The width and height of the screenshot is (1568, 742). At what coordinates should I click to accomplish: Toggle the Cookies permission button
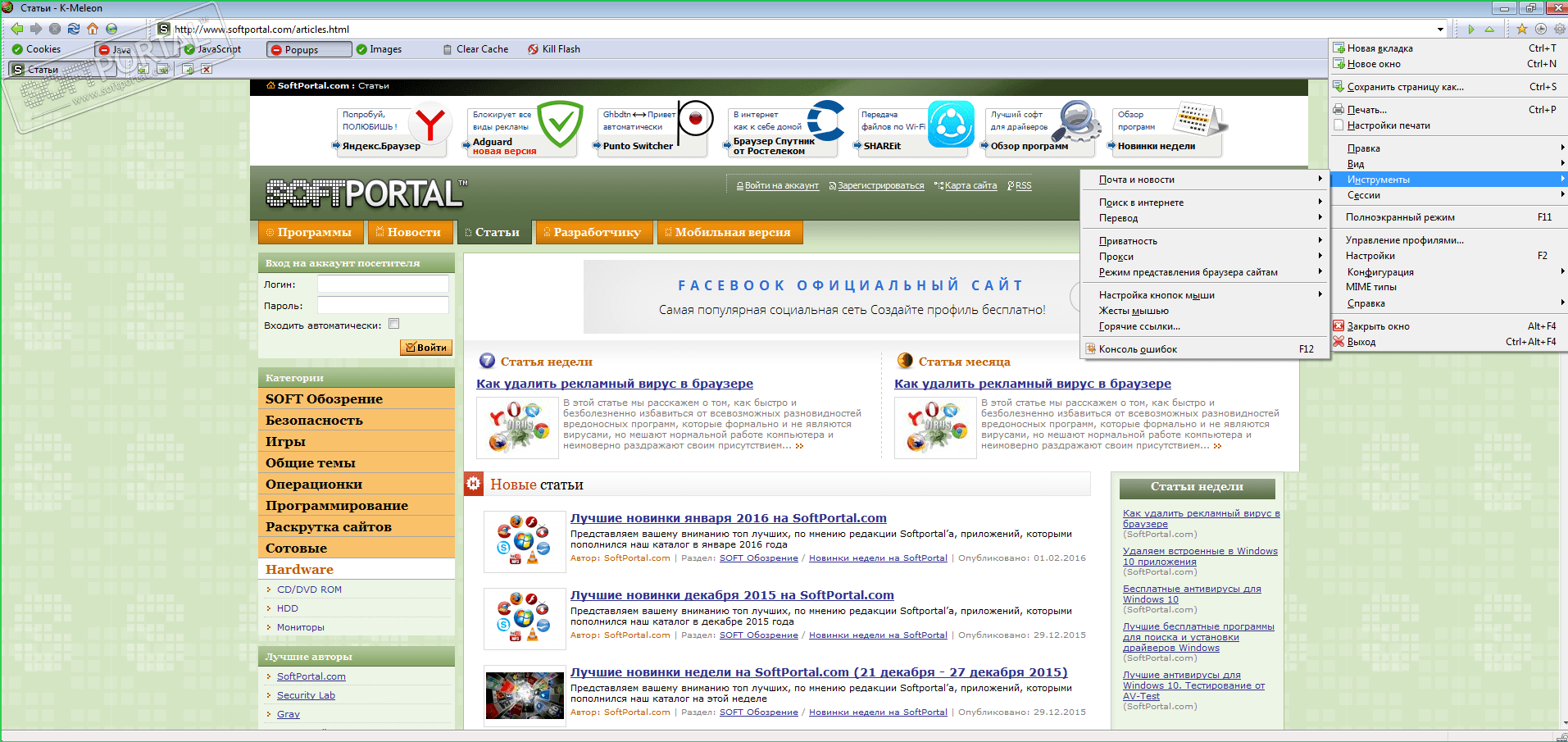(36, 49)
